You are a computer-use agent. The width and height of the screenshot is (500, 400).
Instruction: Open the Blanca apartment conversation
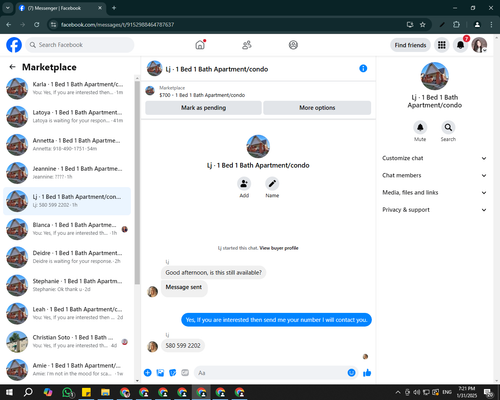coord(67,229)
